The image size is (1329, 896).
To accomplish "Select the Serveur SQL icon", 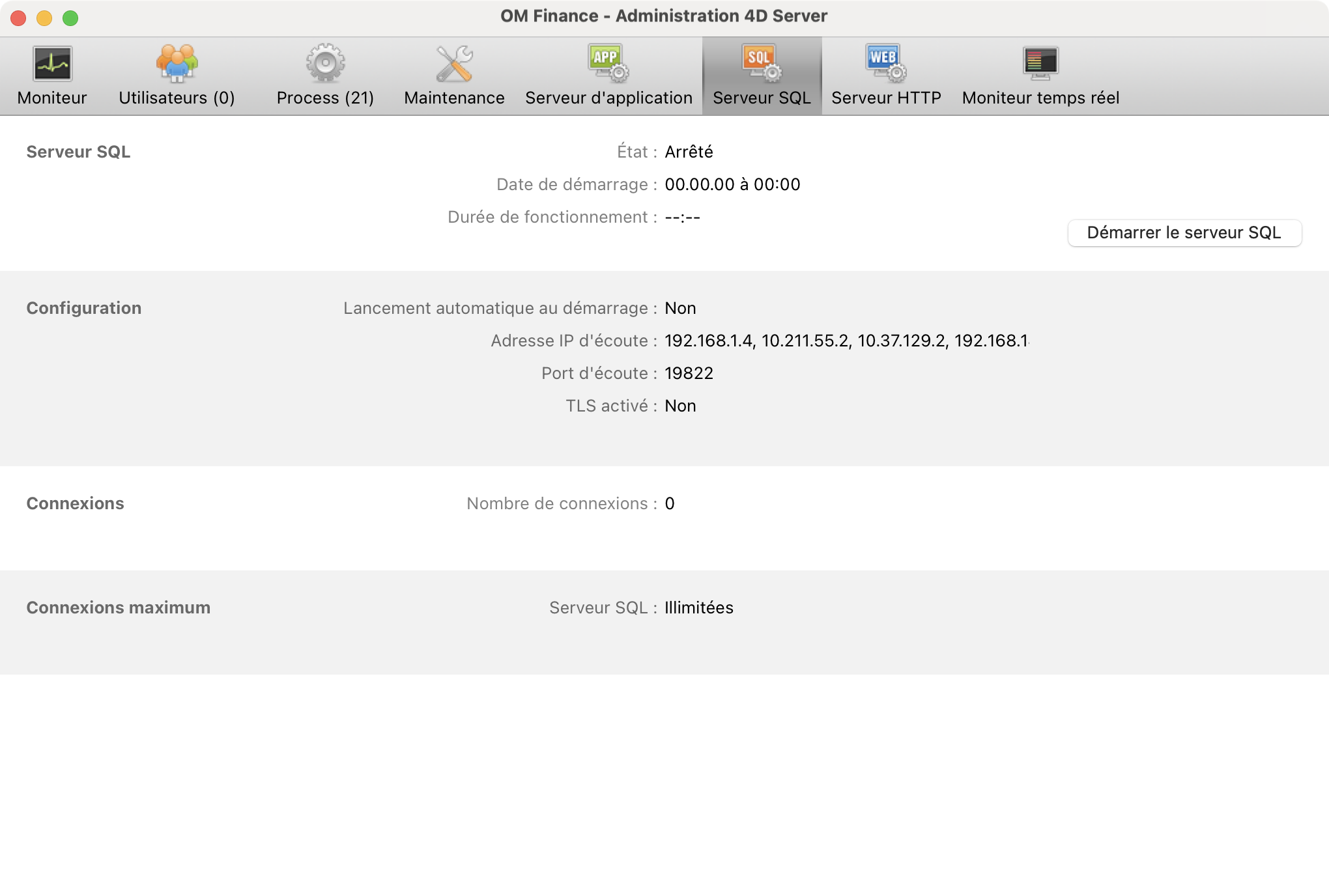I will coord(762,64).
